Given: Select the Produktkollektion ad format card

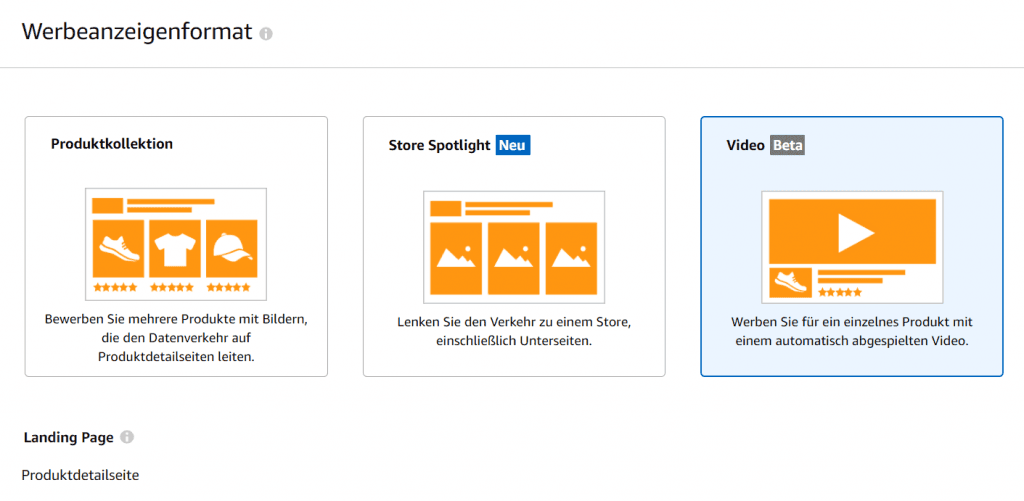Looking at the screenshot, I should (176, 246).
